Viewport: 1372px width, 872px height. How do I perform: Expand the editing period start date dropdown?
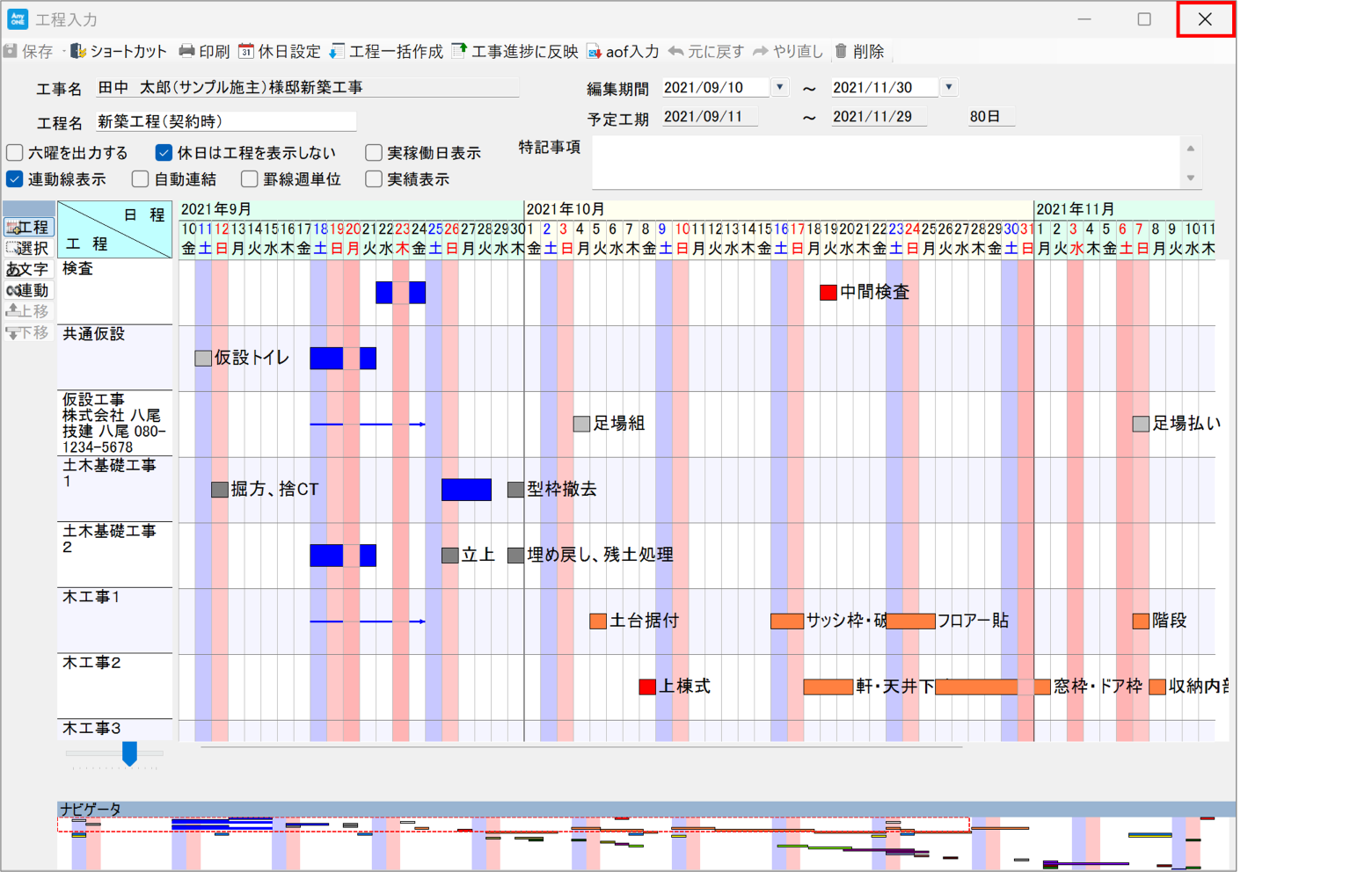coord(779,87)
